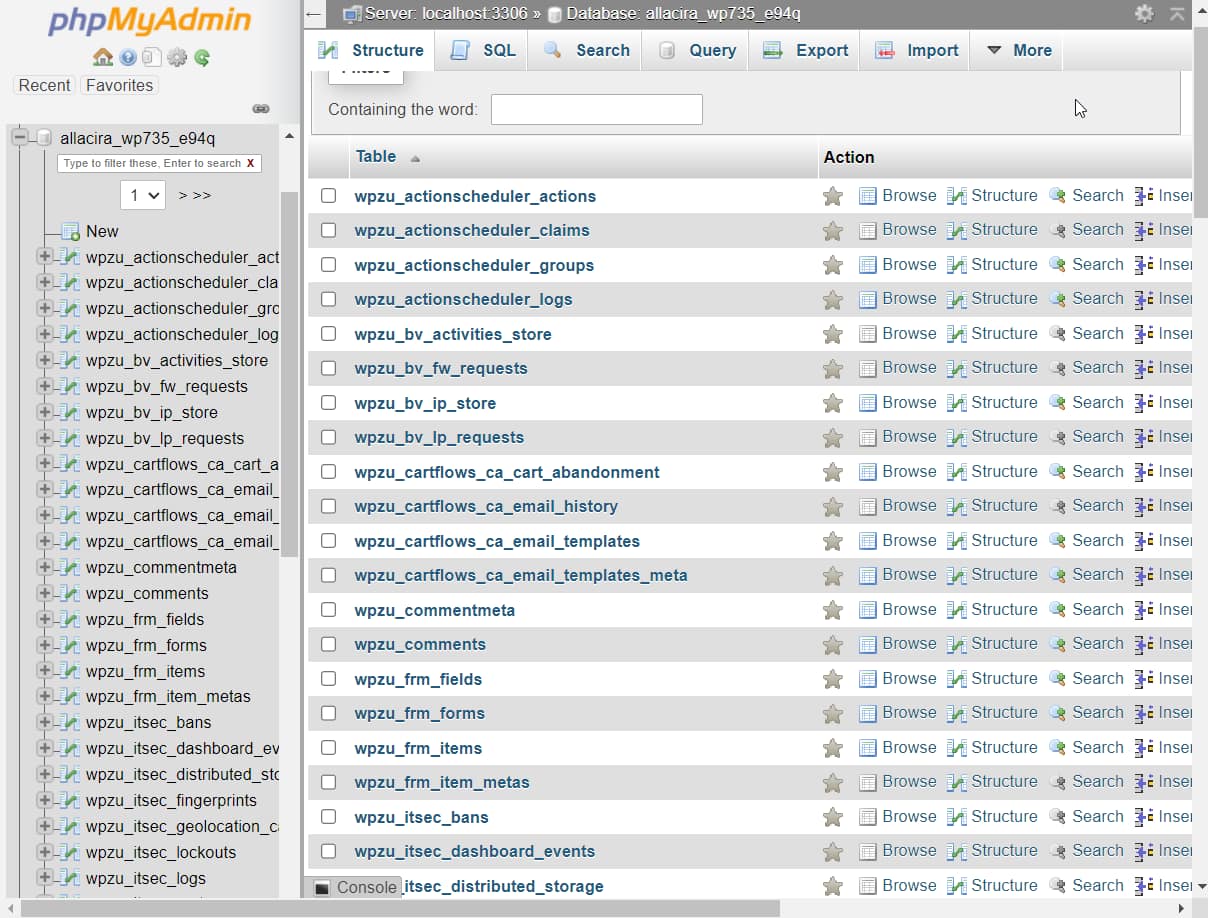Switch to the SQL tab

pyautogui.click(x=481, y=50)
